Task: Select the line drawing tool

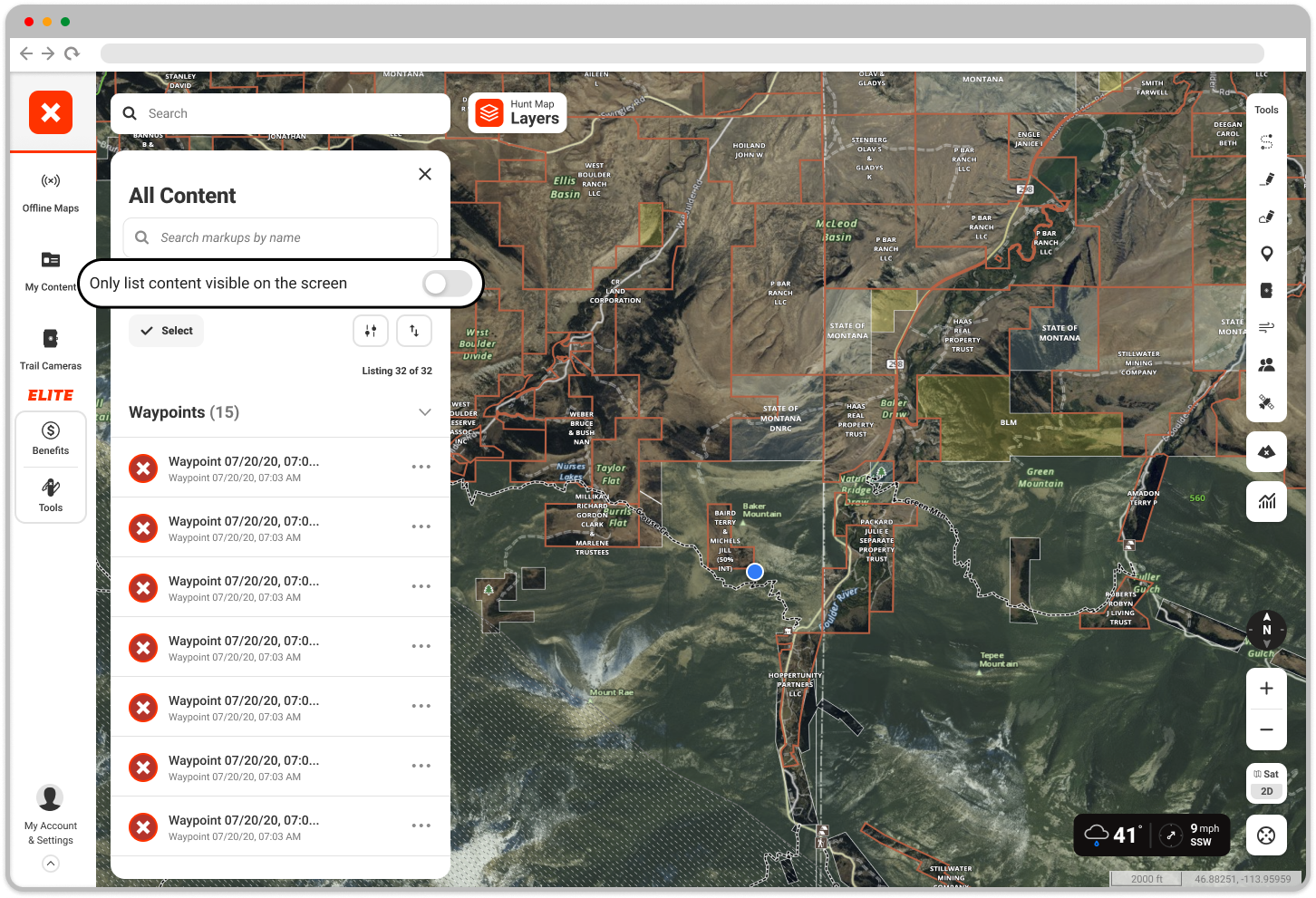Action: coord(1267,179)
